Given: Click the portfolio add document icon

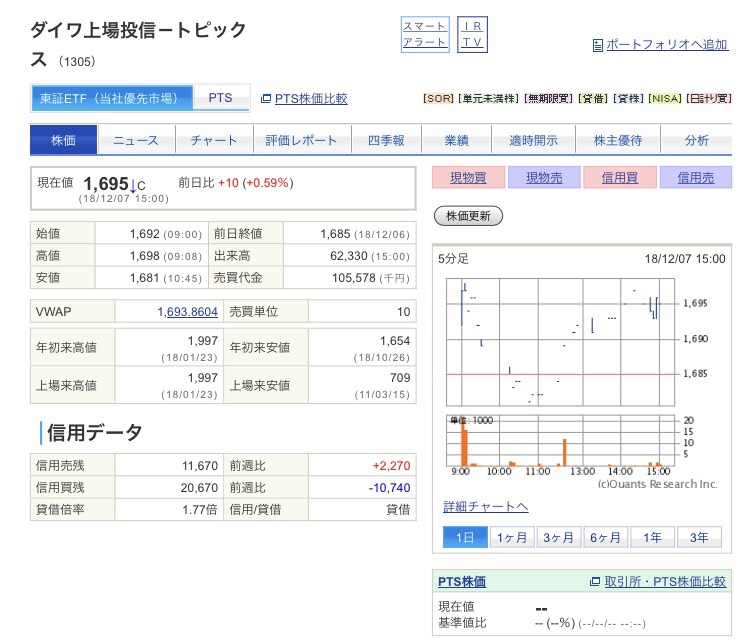Looking at the screenshot, I should 597,46.
